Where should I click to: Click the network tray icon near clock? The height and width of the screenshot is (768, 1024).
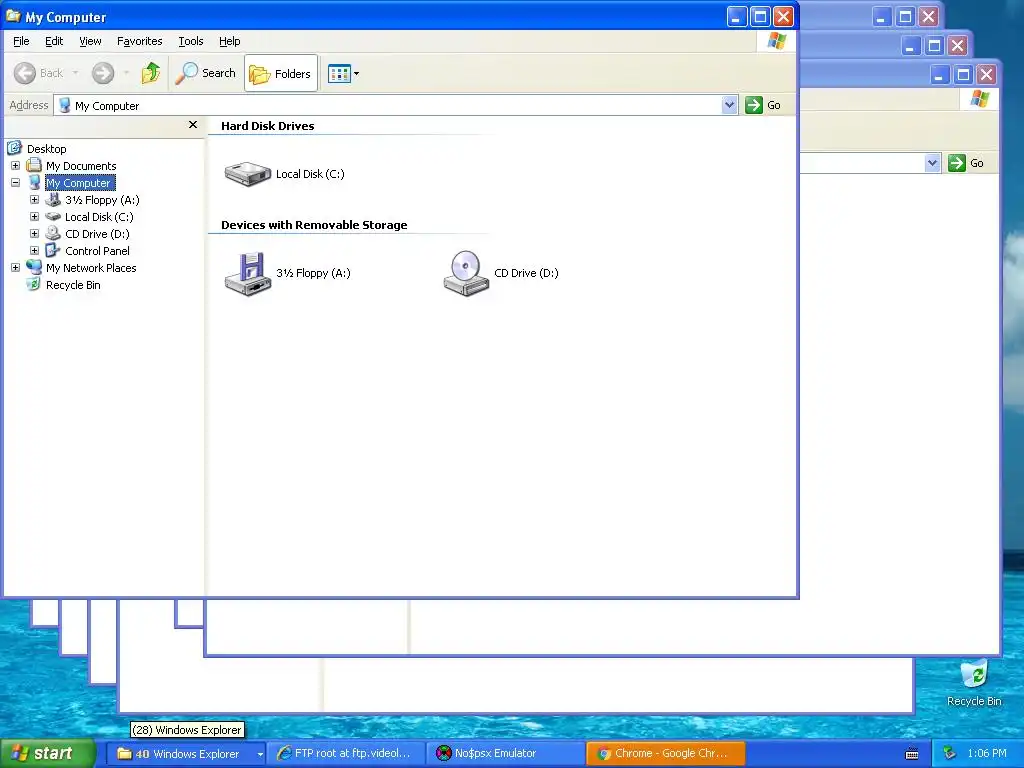[x=950, y=754]
